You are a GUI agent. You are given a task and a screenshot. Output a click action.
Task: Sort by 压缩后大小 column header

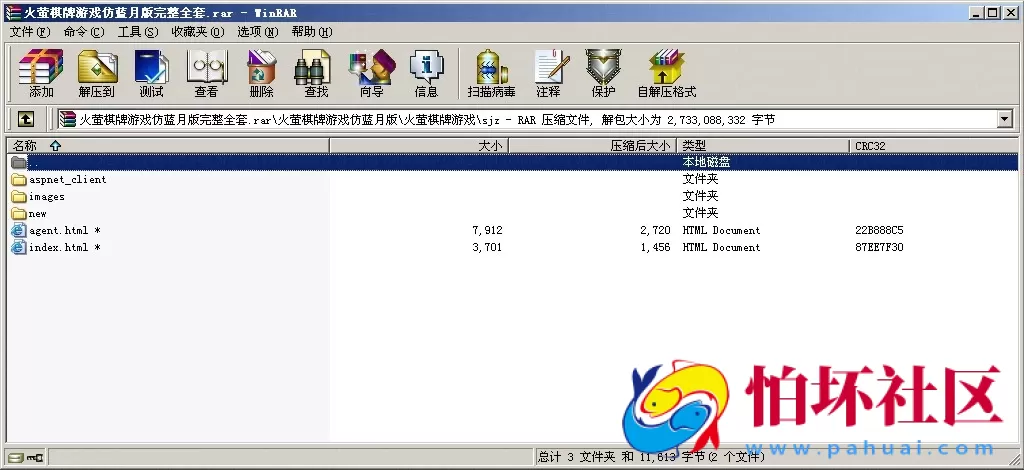click(x=592, y=146)
